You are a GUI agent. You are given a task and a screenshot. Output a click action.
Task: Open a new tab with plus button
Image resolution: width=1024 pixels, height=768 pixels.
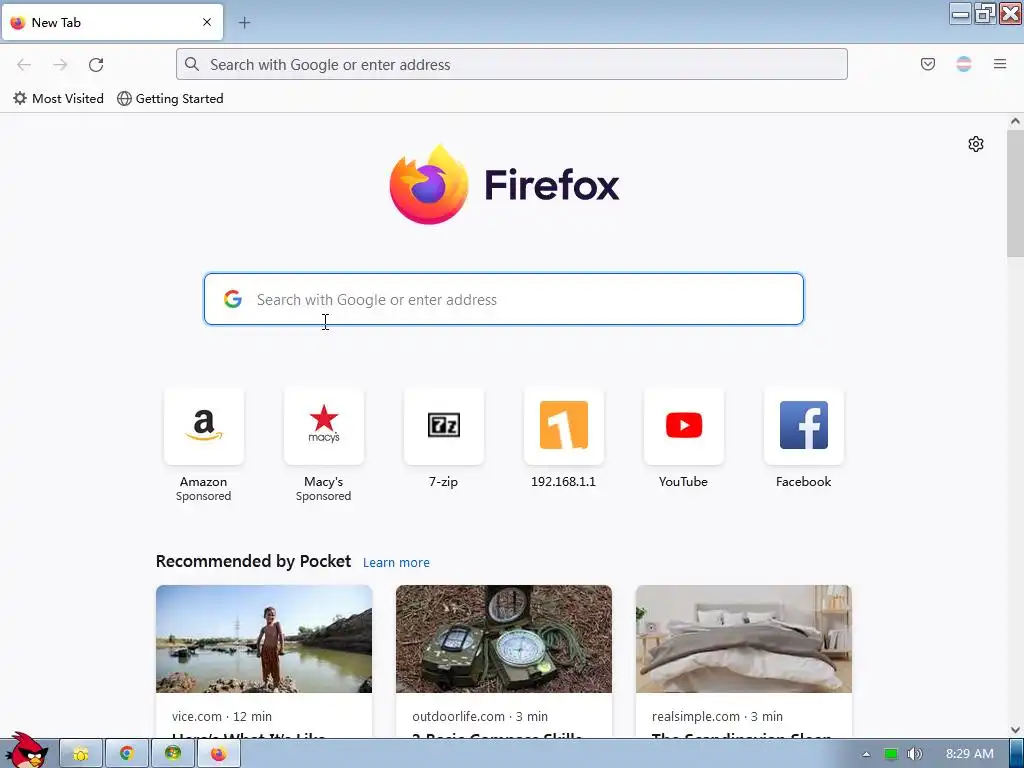coord(244,23)
